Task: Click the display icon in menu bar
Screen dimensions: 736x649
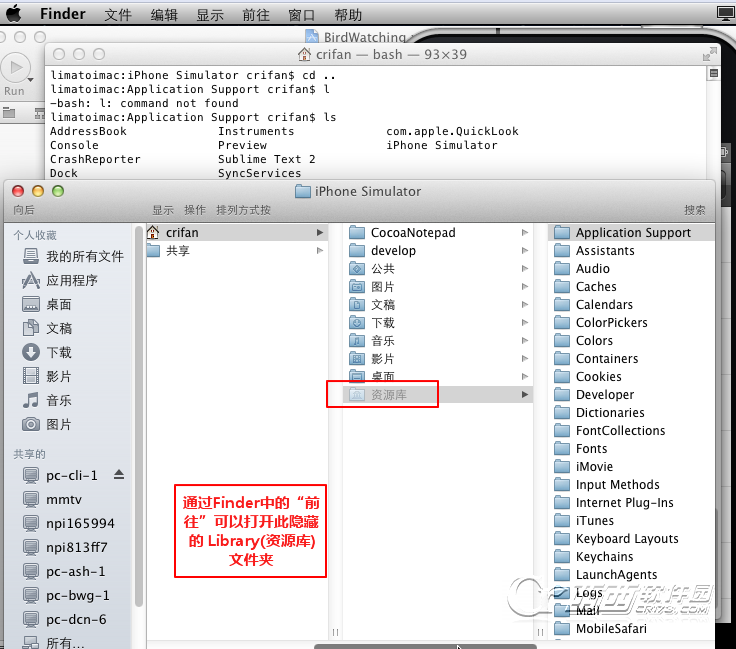Action: click(x=726, y=14)
